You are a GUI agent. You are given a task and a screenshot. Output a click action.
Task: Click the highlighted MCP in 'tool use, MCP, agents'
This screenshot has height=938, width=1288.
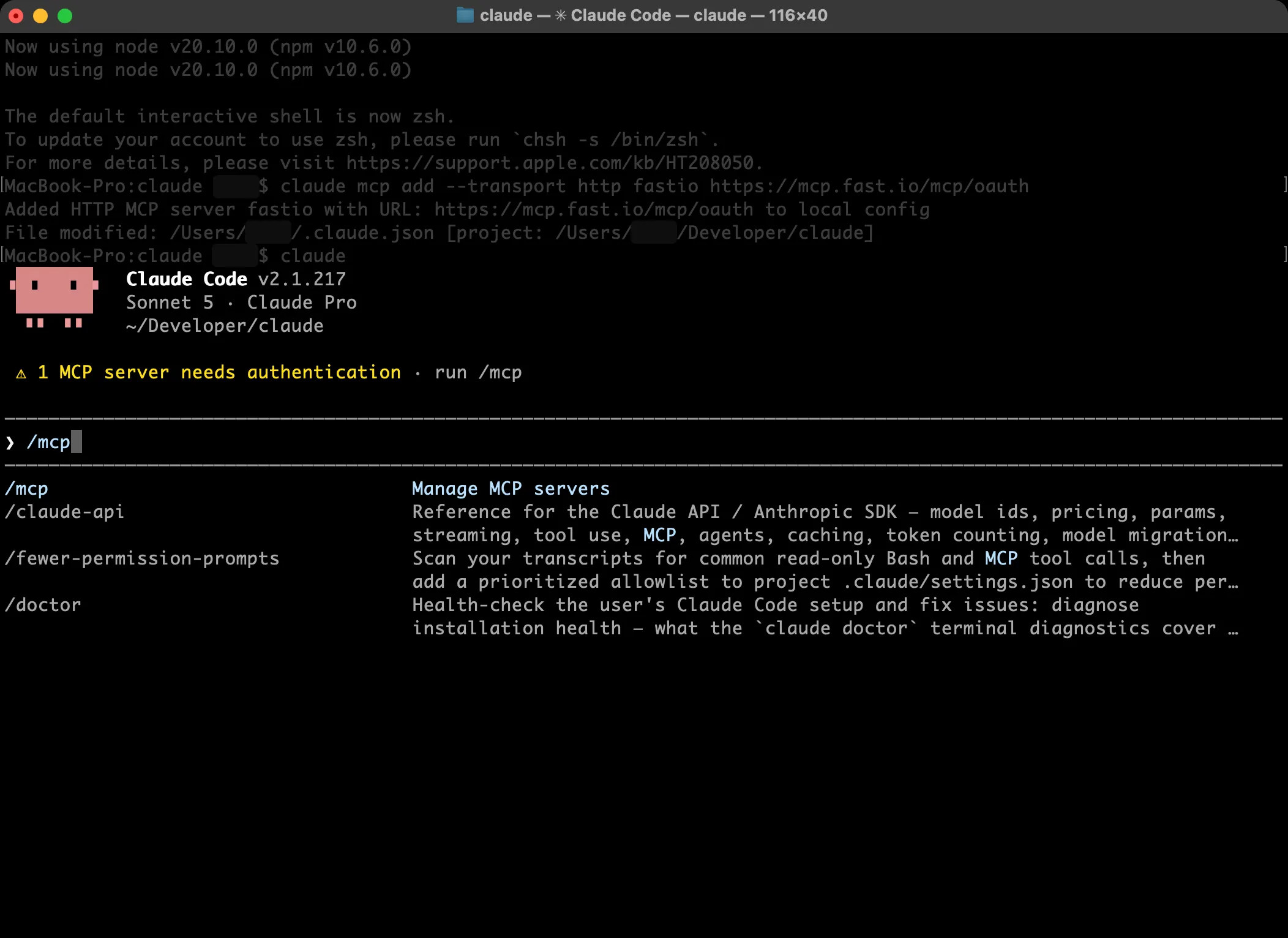(659, 535)
